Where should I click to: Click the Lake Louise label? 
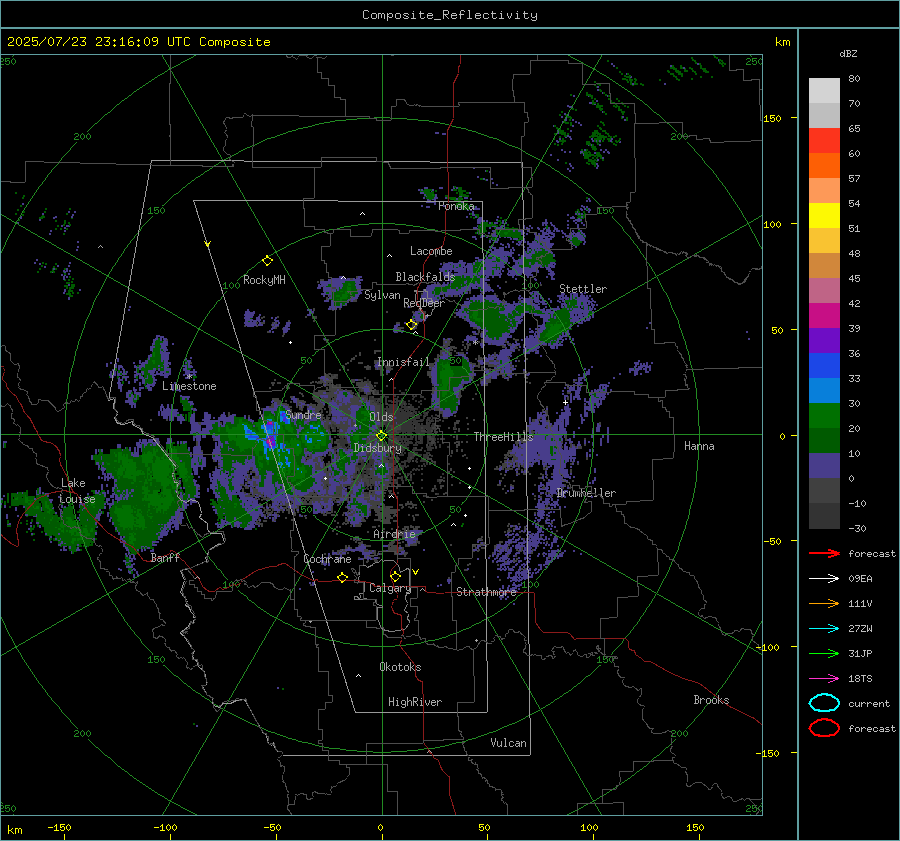click(78, 491)
